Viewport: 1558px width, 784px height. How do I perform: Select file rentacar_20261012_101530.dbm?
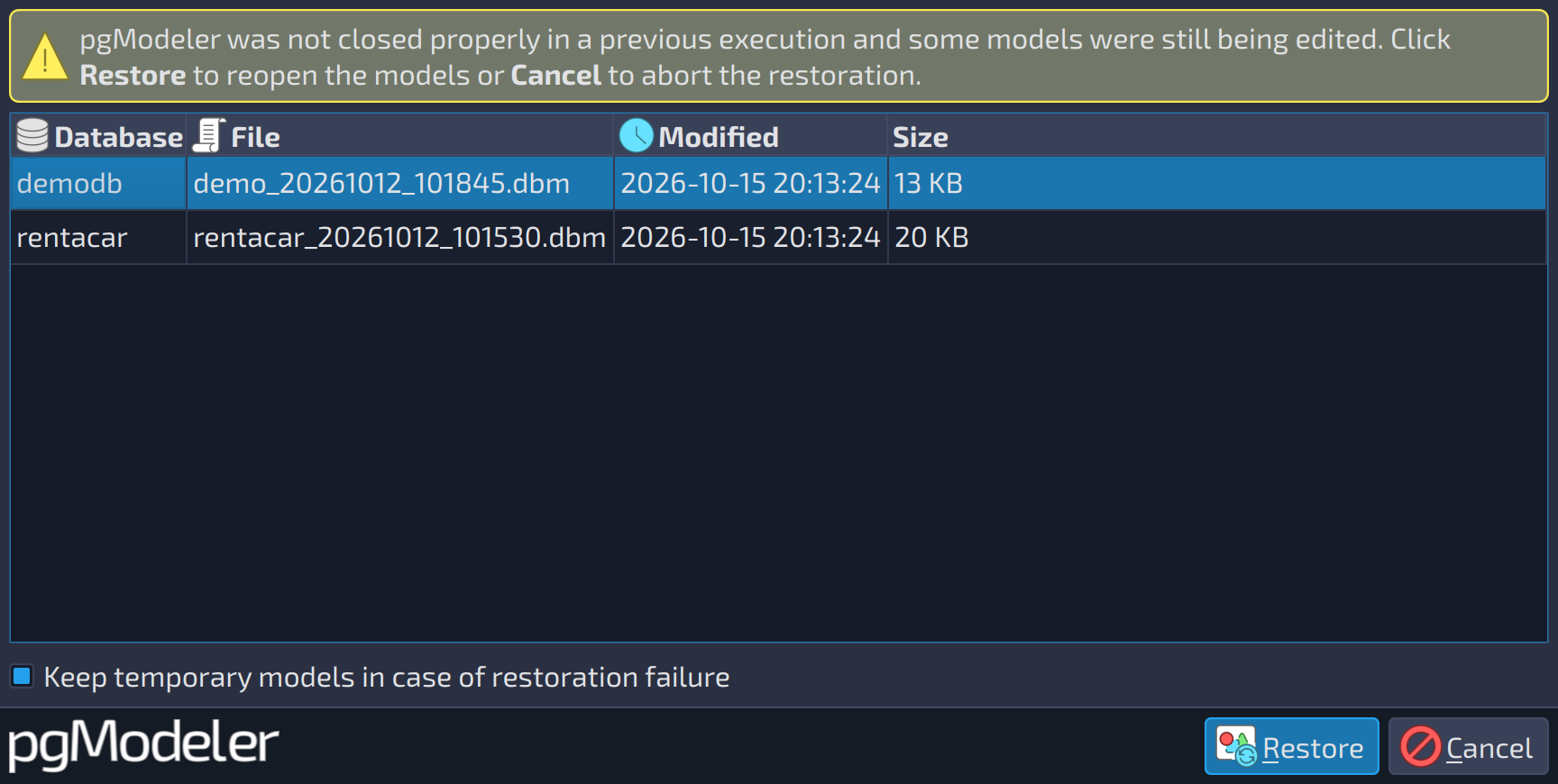[399, 238]
